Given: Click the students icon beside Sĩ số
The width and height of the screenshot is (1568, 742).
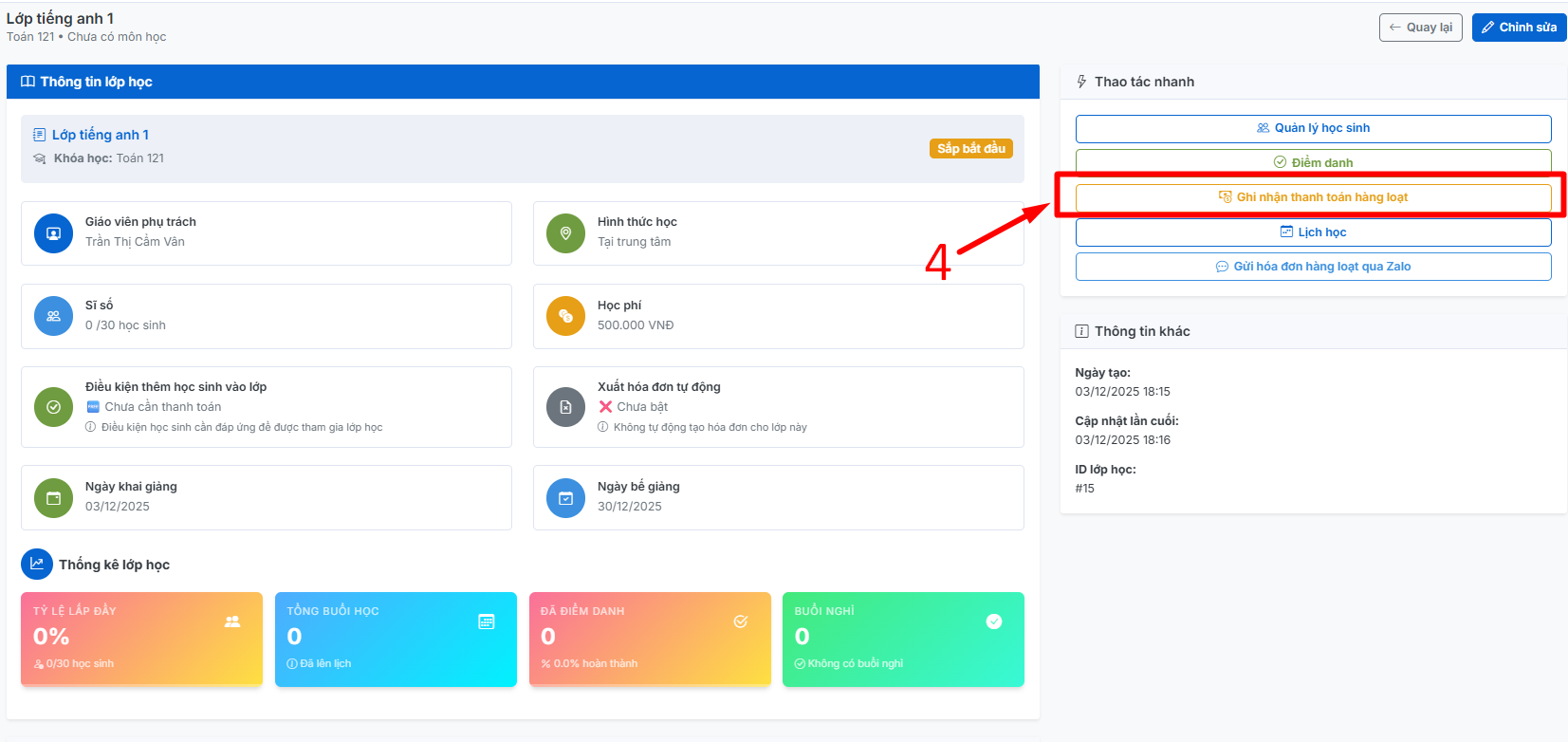Looking at the screenshot, I should [x=53, y=316].
